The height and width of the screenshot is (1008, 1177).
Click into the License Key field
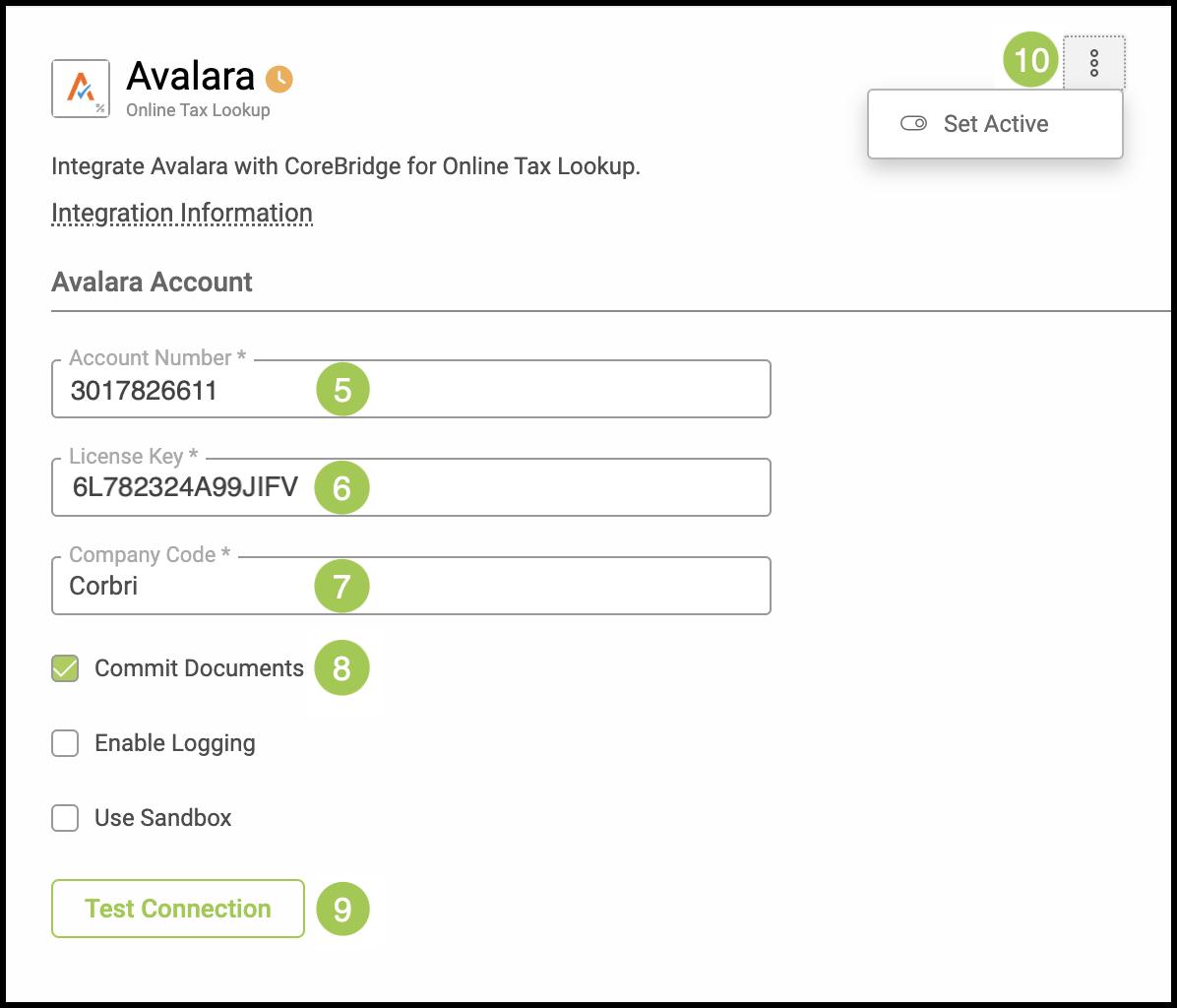pyautogui.click(x=410, y=487)
